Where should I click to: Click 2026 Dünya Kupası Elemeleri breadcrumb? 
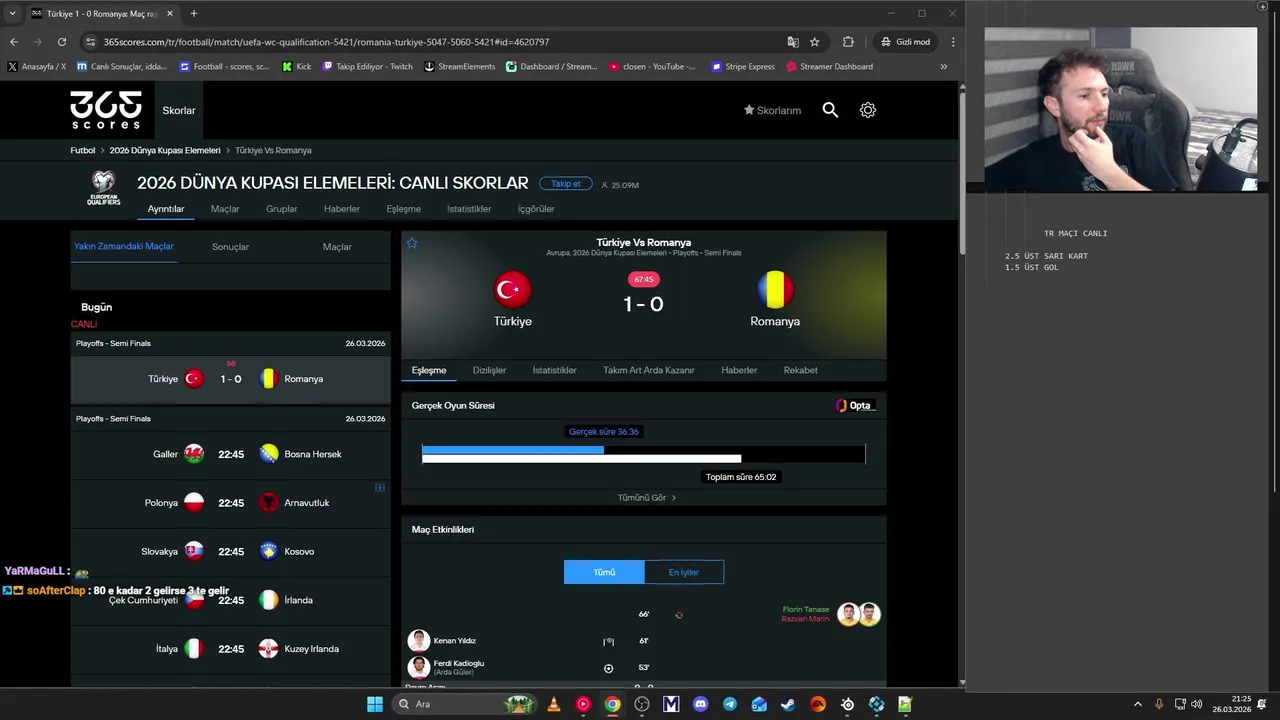(x=165, y=150)
